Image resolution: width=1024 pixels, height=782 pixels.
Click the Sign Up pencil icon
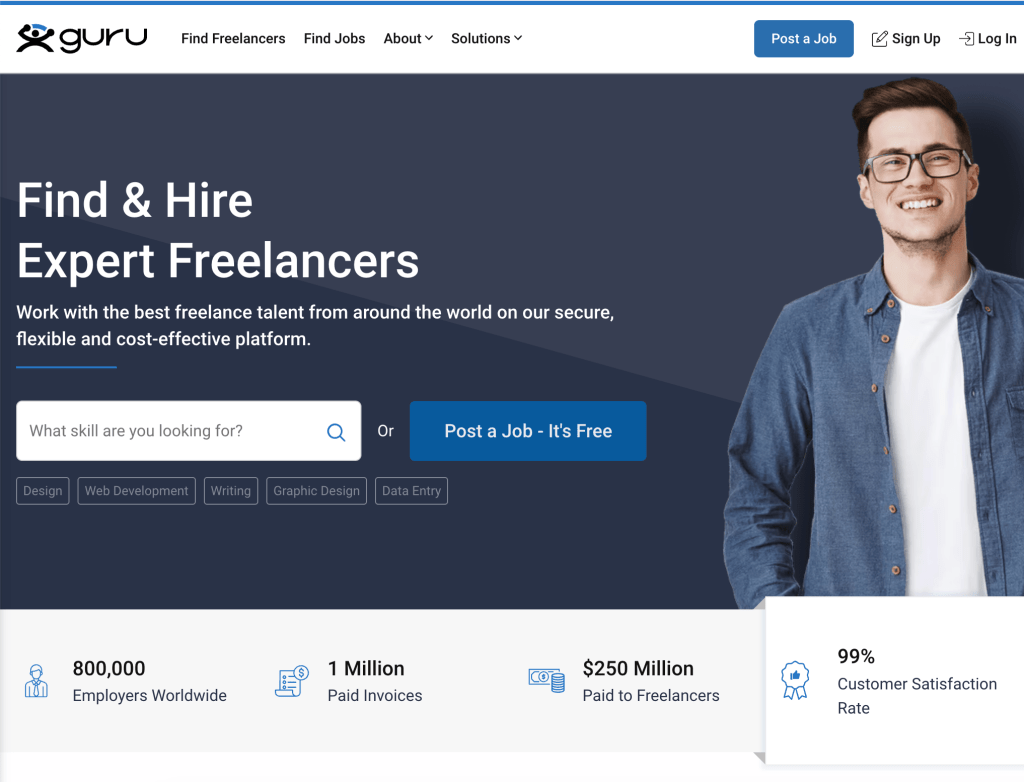pos(879,39)
